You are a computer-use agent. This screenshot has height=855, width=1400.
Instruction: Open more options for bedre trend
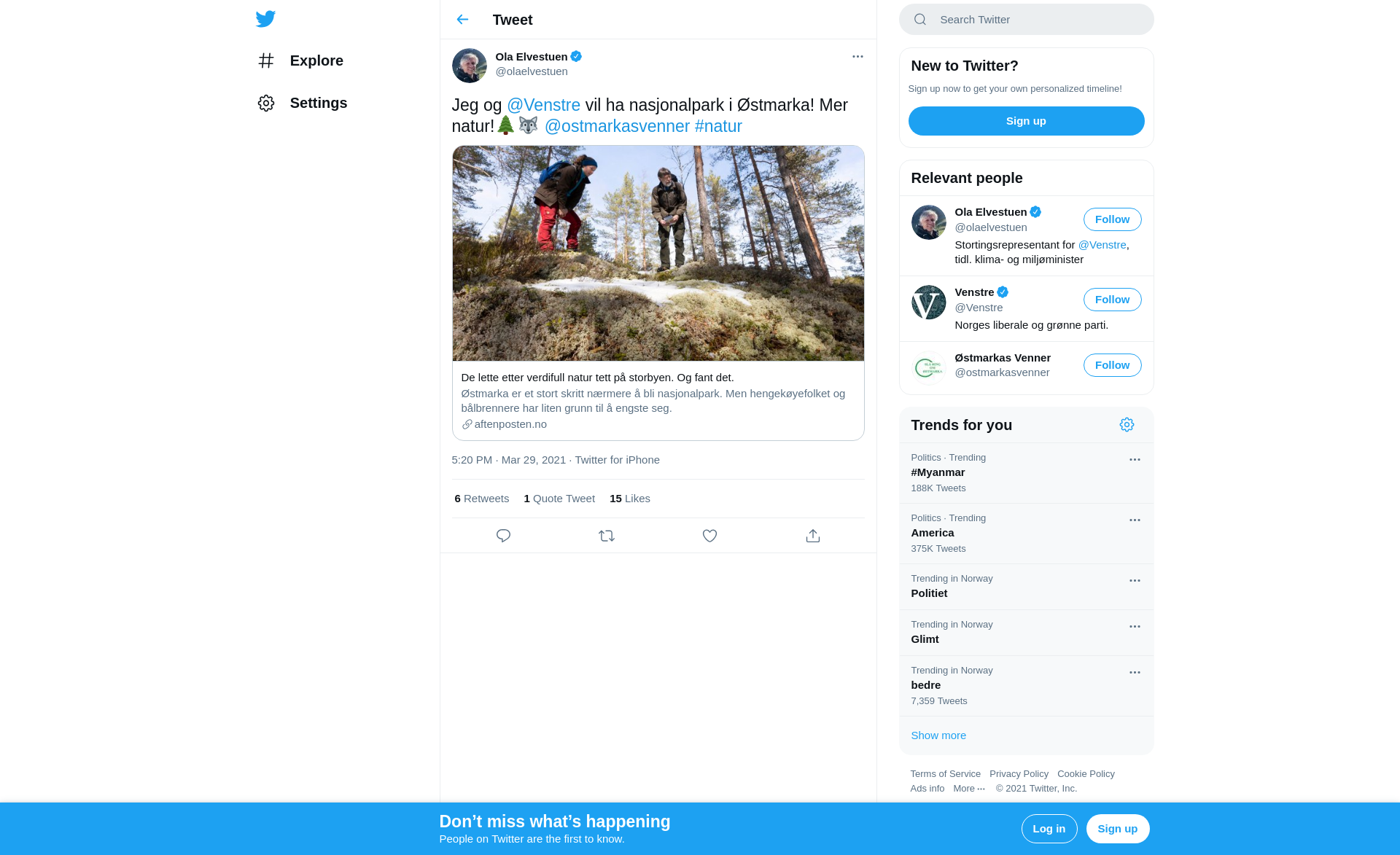[1135, 673]
